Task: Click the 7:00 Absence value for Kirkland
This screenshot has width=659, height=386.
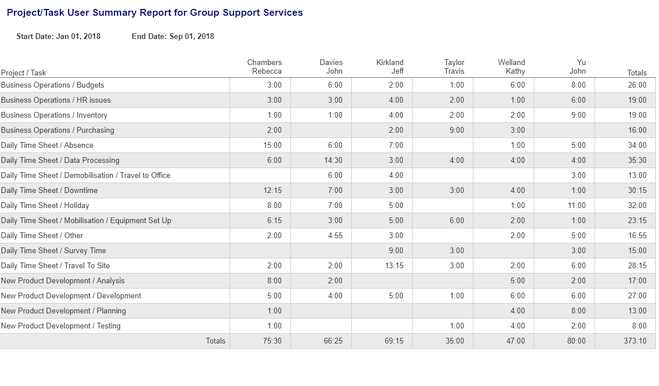Action: point(396,145)
